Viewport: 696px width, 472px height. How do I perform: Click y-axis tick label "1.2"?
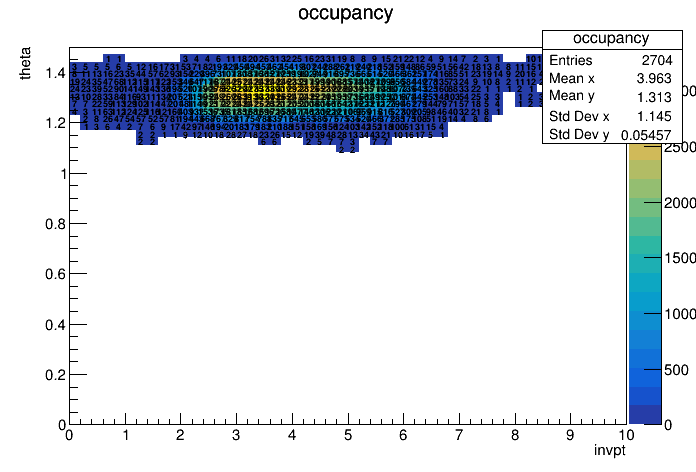(55, 123)
